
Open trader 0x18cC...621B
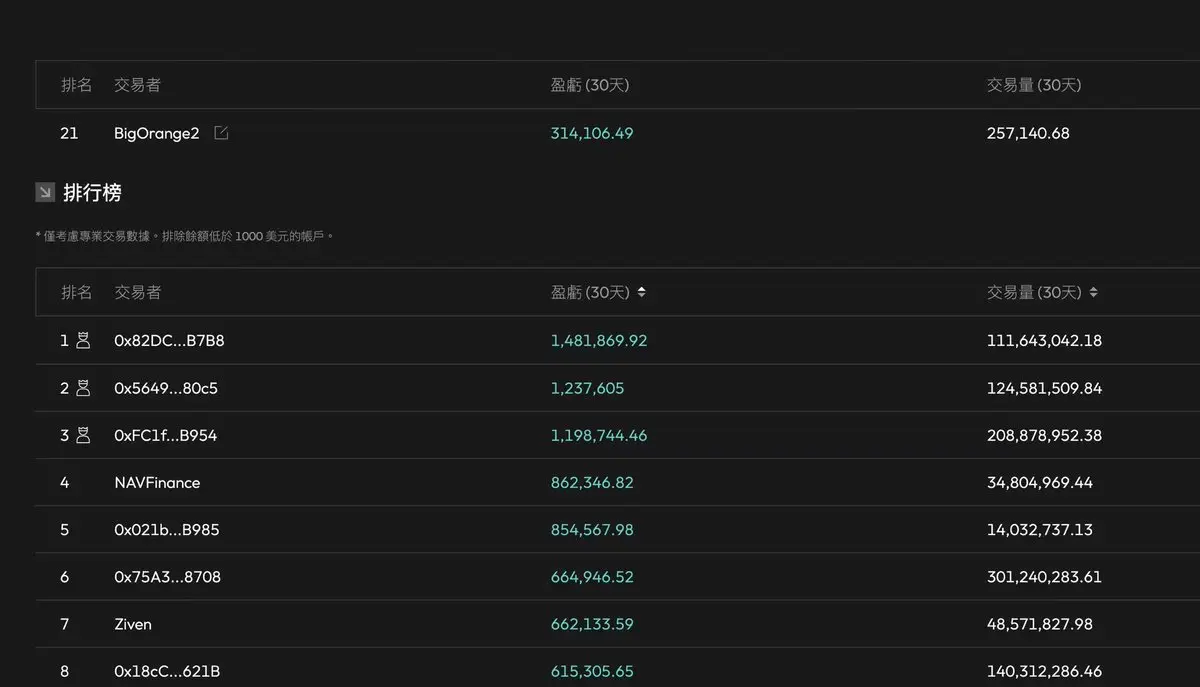[166, 671]
